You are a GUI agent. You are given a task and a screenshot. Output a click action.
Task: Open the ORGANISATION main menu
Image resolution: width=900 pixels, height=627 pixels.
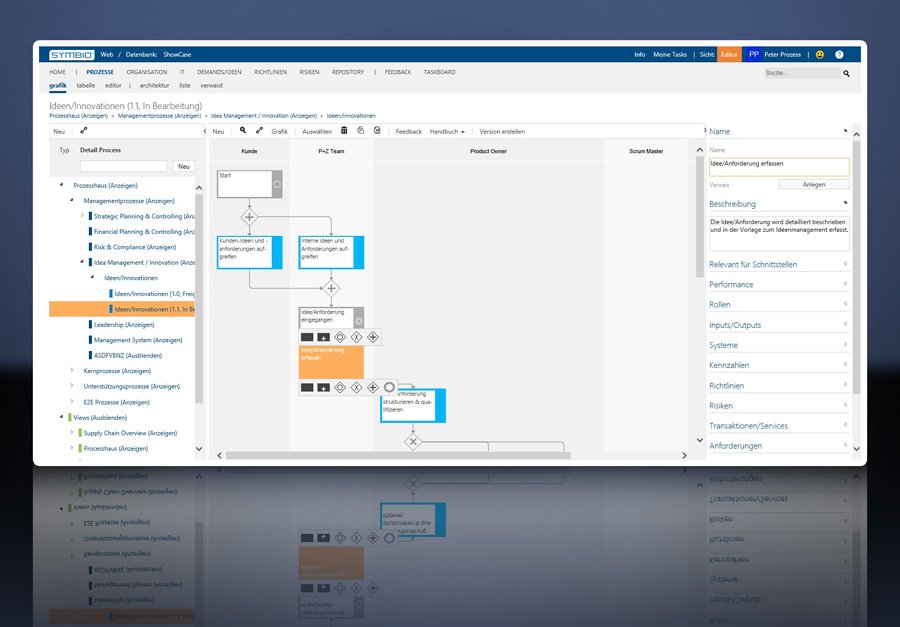click(x=147, y=72)
